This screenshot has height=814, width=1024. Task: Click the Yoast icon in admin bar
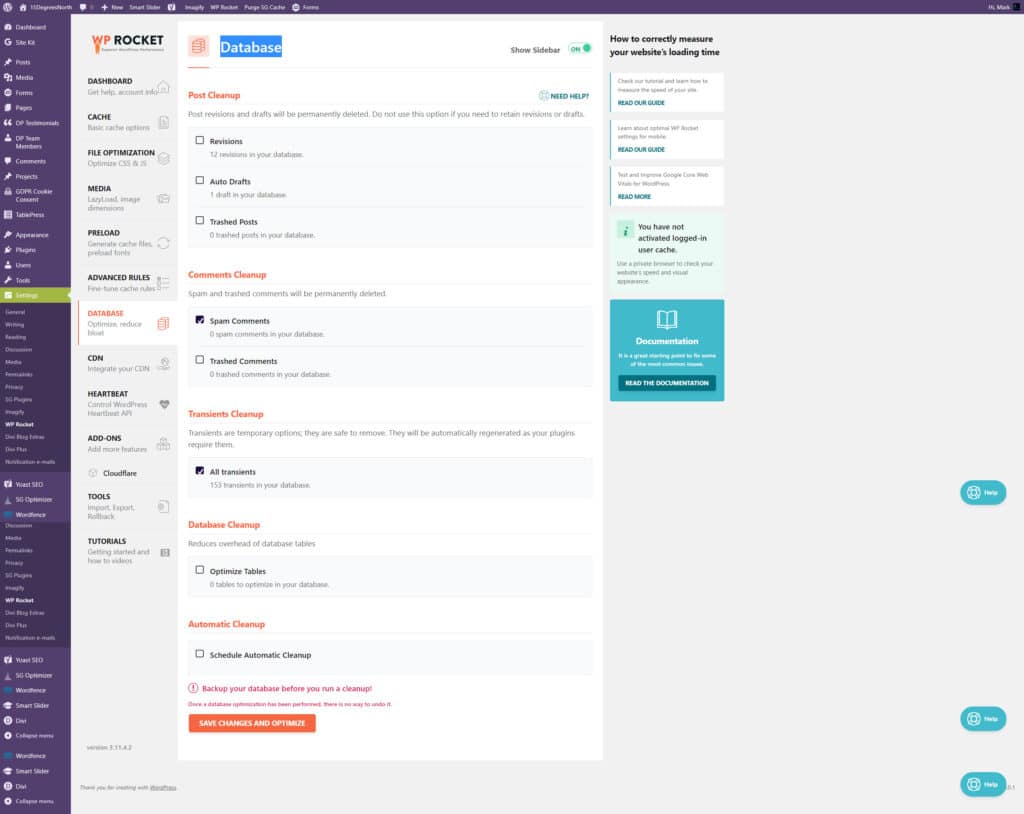click(x=172, y=7)
